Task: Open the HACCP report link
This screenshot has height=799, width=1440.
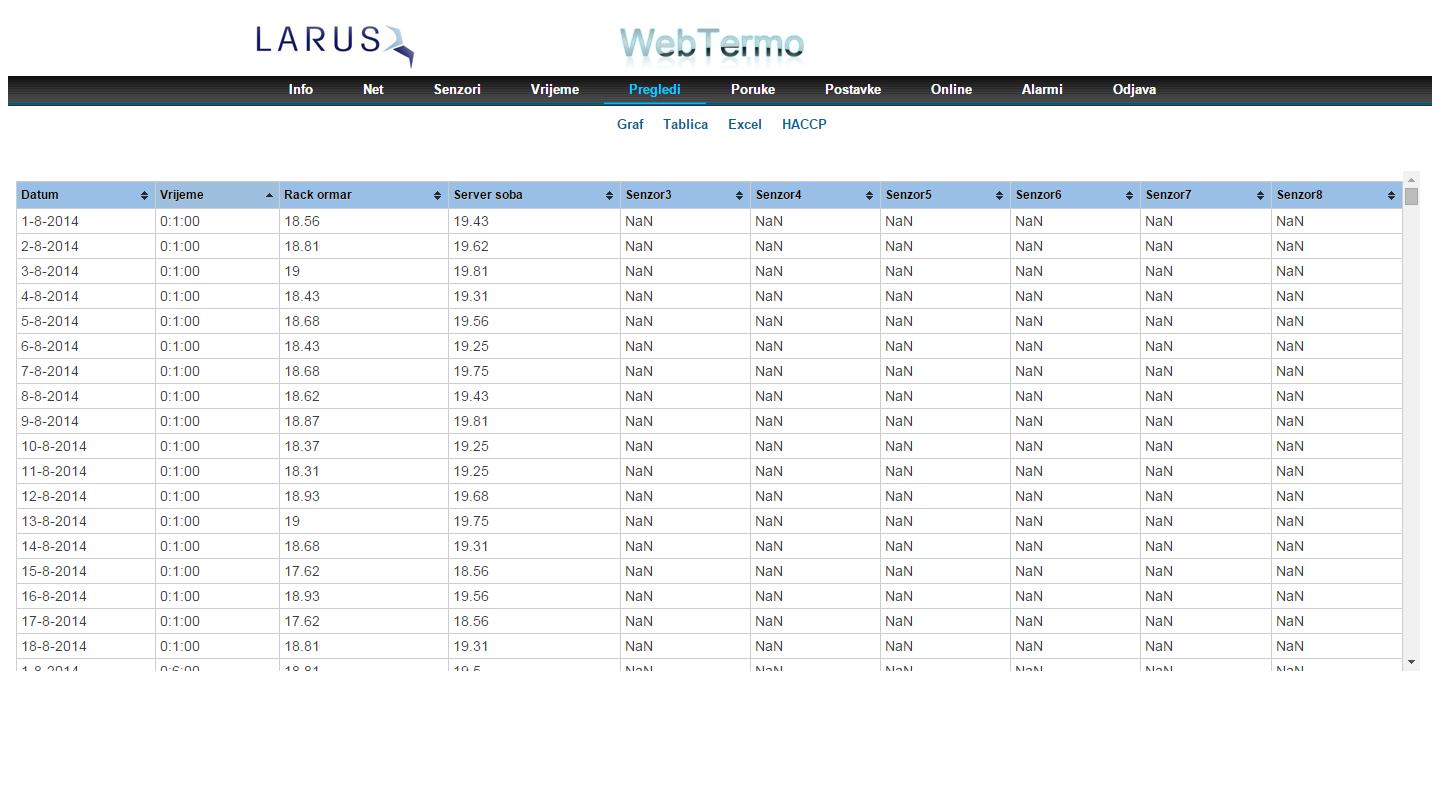Action: 804,125
